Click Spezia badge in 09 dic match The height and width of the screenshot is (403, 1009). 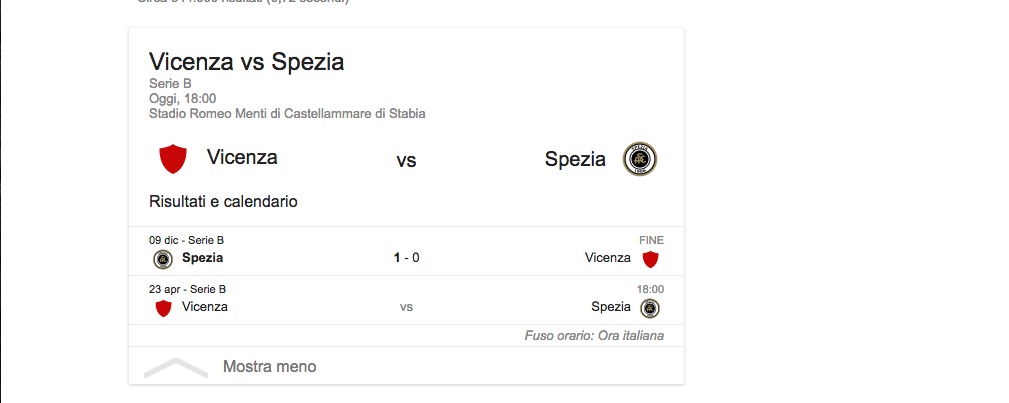coord(162,259)
